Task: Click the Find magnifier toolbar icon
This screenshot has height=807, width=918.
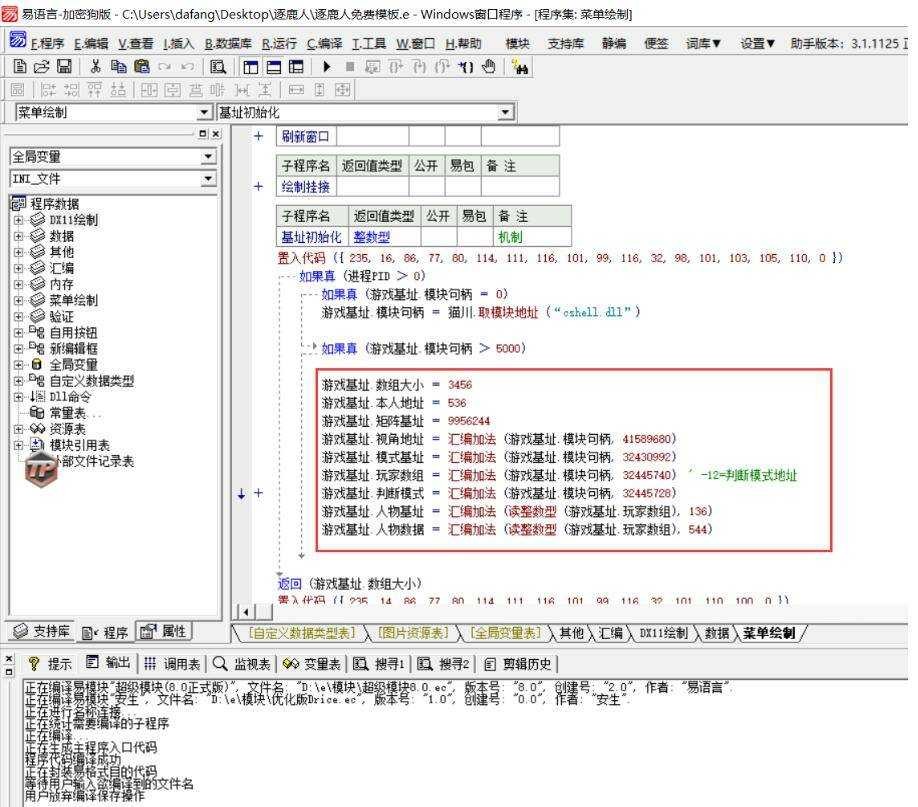Action: (218, 67)
